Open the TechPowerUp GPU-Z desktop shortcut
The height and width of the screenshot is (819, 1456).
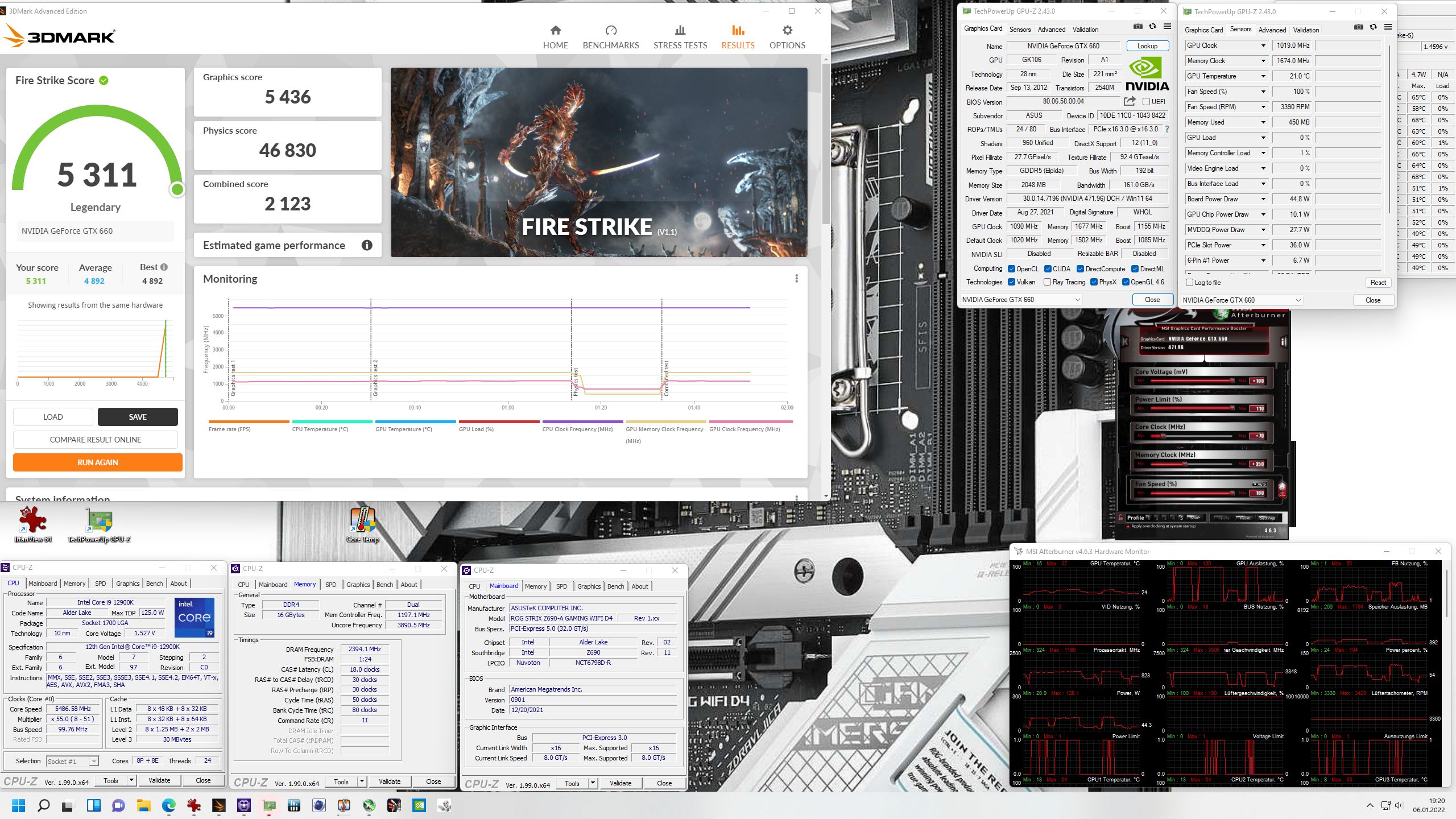click(99, 525)
